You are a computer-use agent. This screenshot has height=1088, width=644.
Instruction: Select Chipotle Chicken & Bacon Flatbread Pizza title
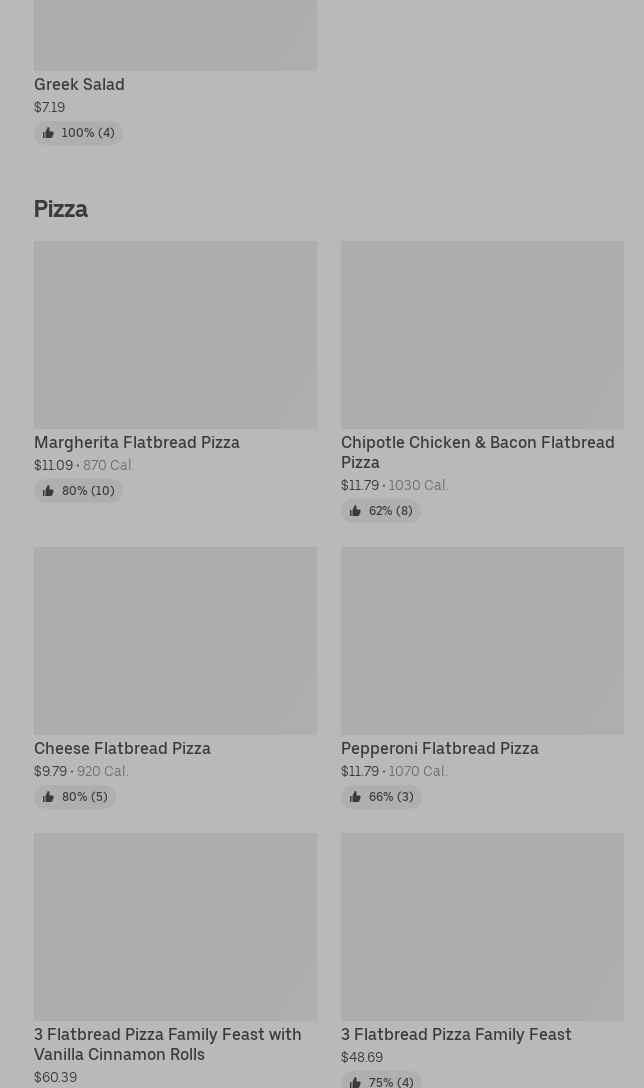pos(477,452)
